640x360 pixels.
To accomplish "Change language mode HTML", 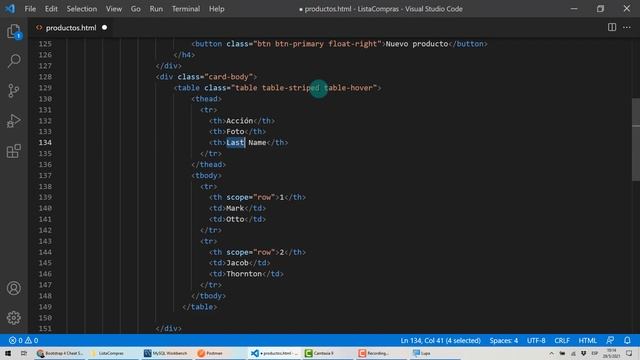I will [587, 340].
